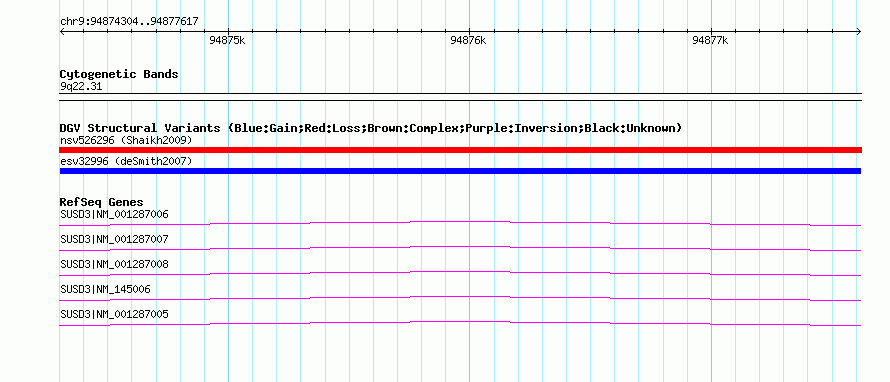This screenshot has height=382, width=890.
Task: Click the 94875k ruler tick label
Action: [x=227, y=40]
